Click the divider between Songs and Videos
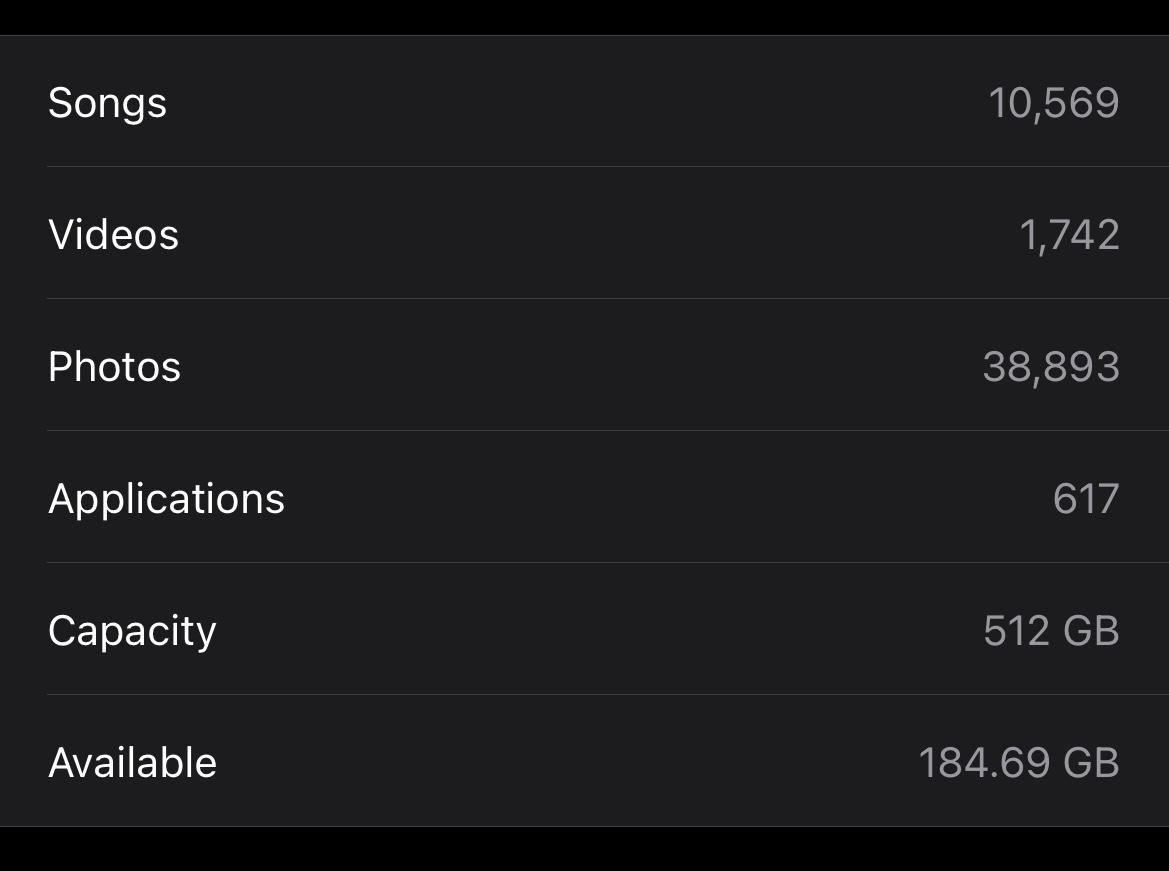The width and height of the screenshot is (1169, 871). pyautogui.click(x=608, y=166)
